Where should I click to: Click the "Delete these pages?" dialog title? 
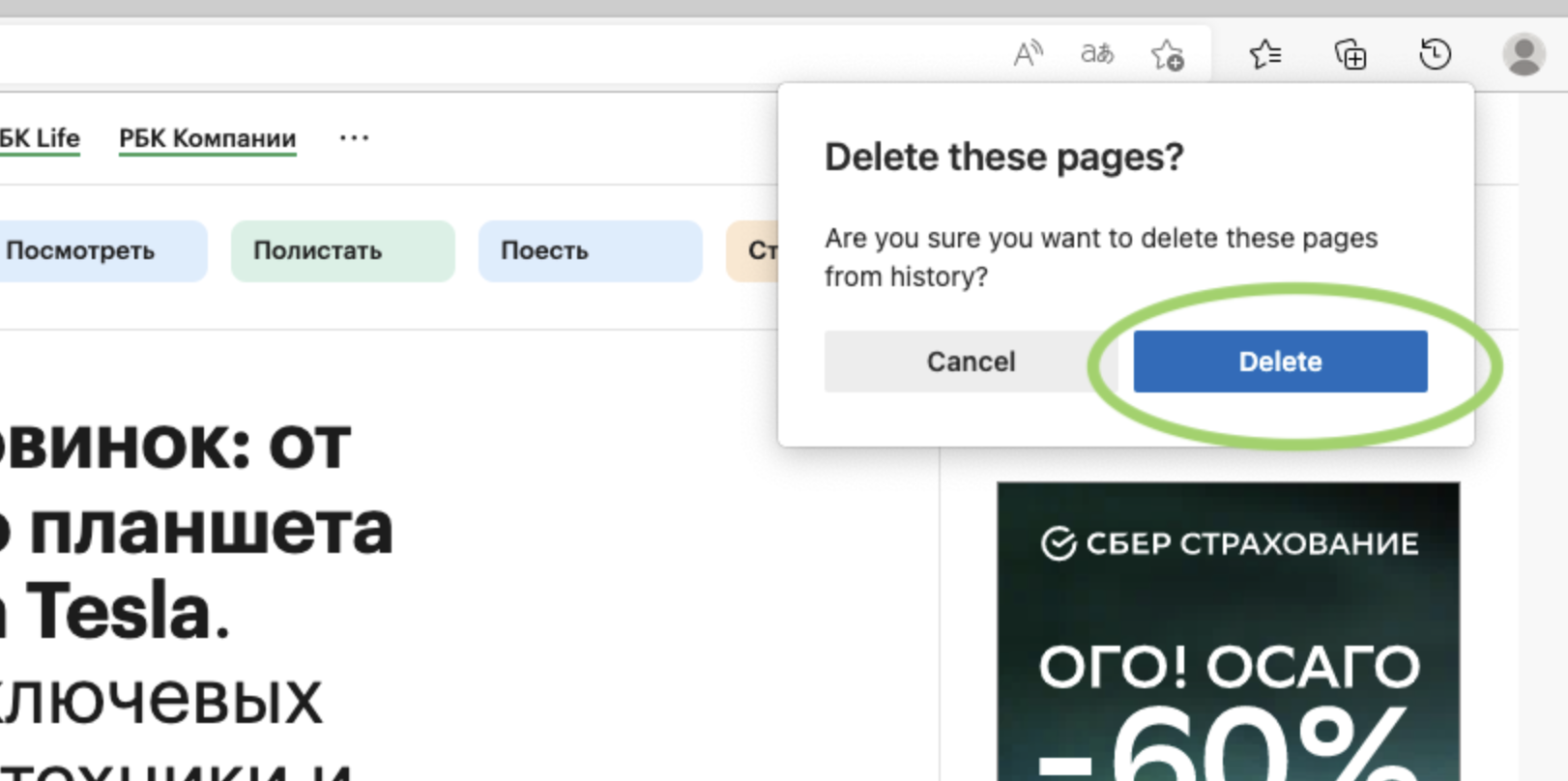click(x=1003, y=157)
